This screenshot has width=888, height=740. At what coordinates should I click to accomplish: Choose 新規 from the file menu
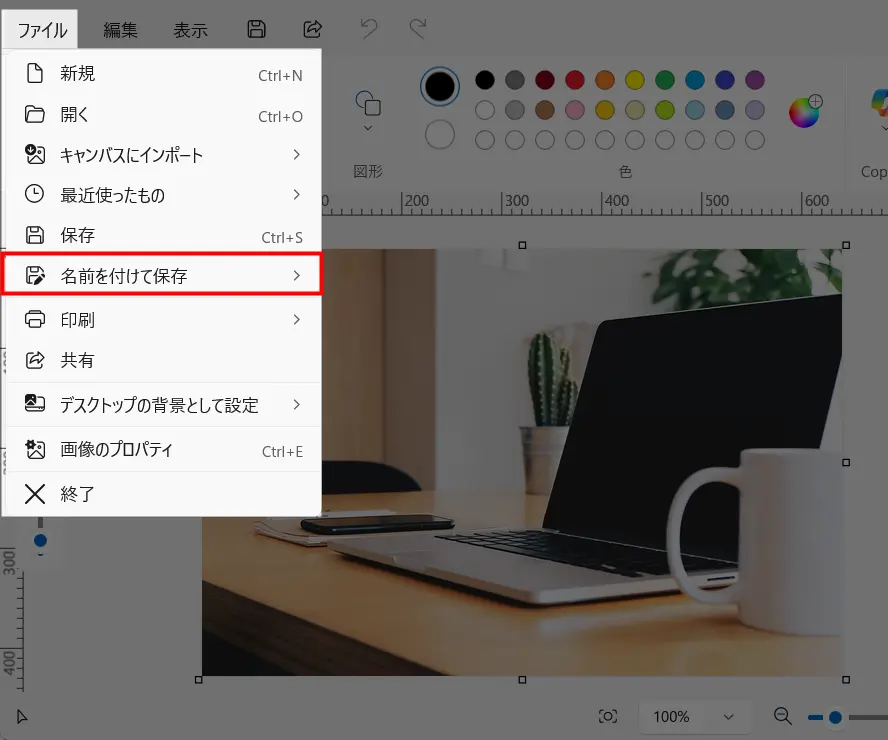(x=162, y=74)
